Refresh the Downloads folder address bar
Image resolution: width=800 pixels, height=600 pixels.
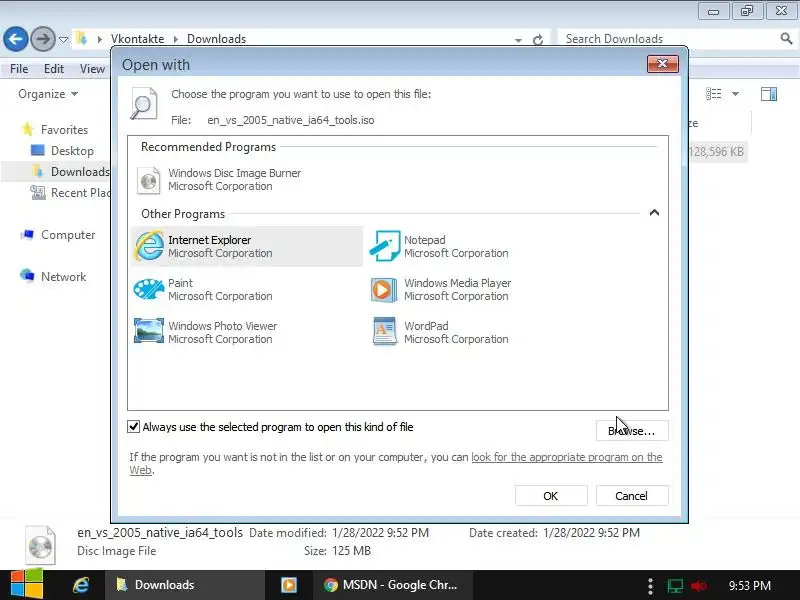(x=538, y=40)
